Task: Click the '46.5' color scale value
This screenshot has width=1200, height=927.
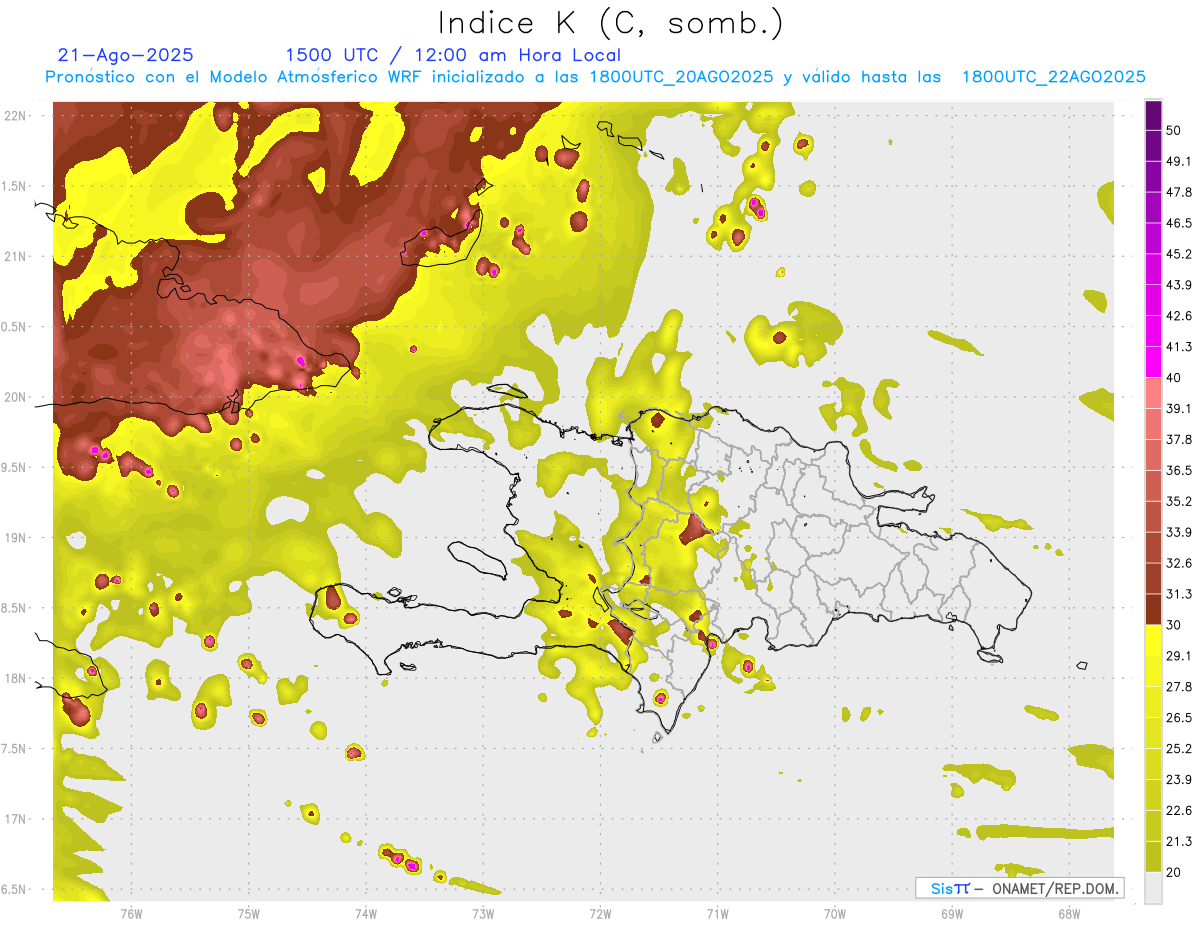Action: (x=1179, y=223)
